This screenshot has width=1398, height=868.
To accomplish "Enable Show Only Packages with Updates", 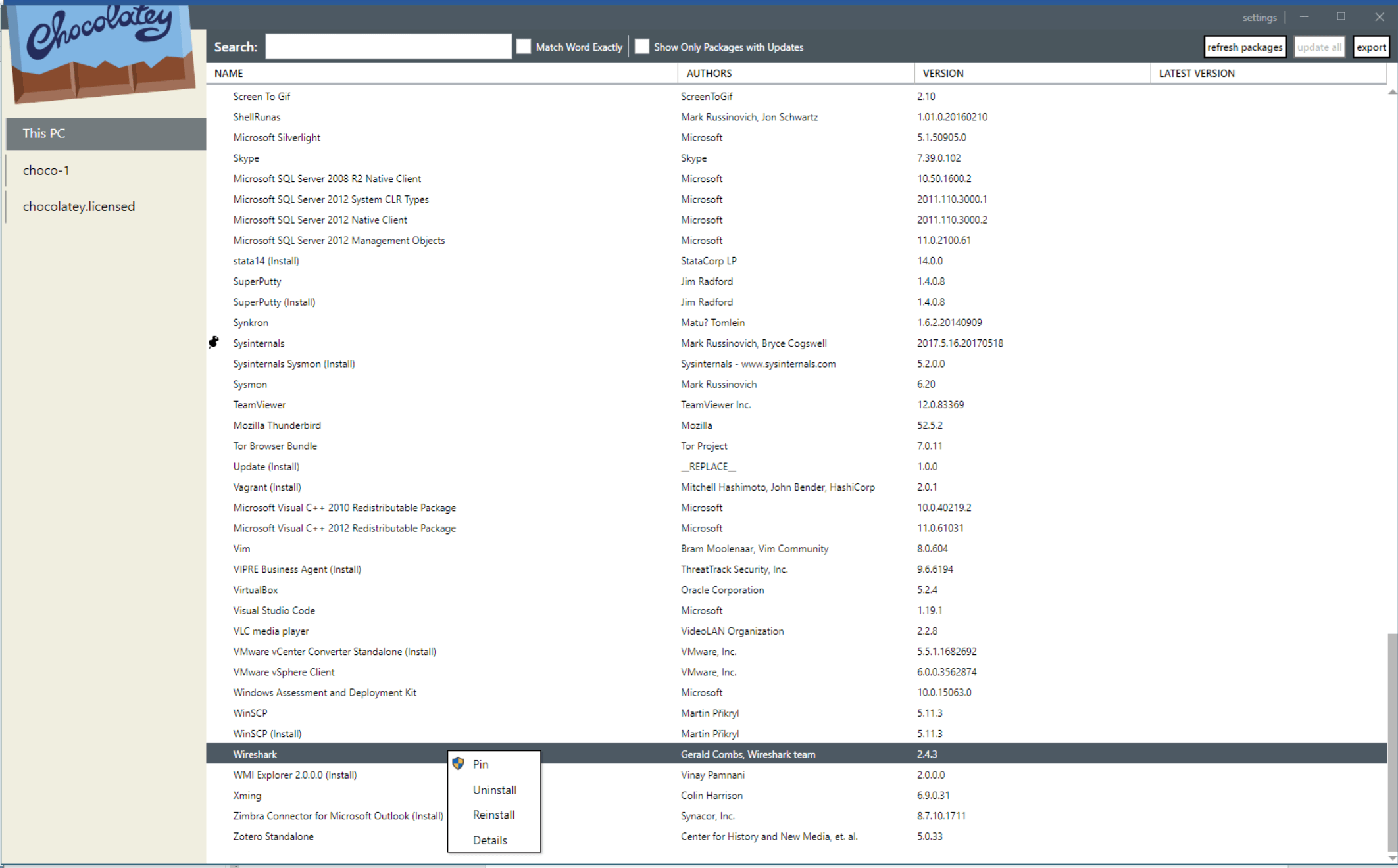I will [x=642, y=47].
